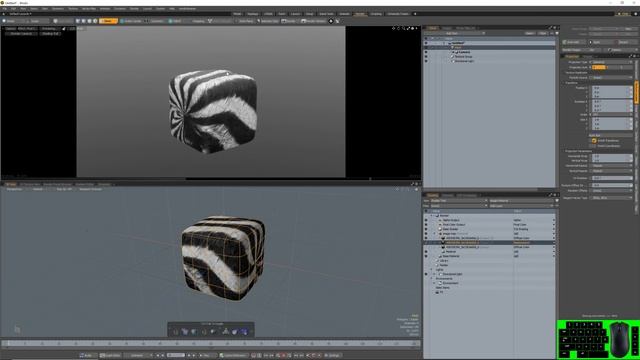Viewport: 640px width, 360px height.
Task: Select the X projection axis button
Action: point(599,67)
